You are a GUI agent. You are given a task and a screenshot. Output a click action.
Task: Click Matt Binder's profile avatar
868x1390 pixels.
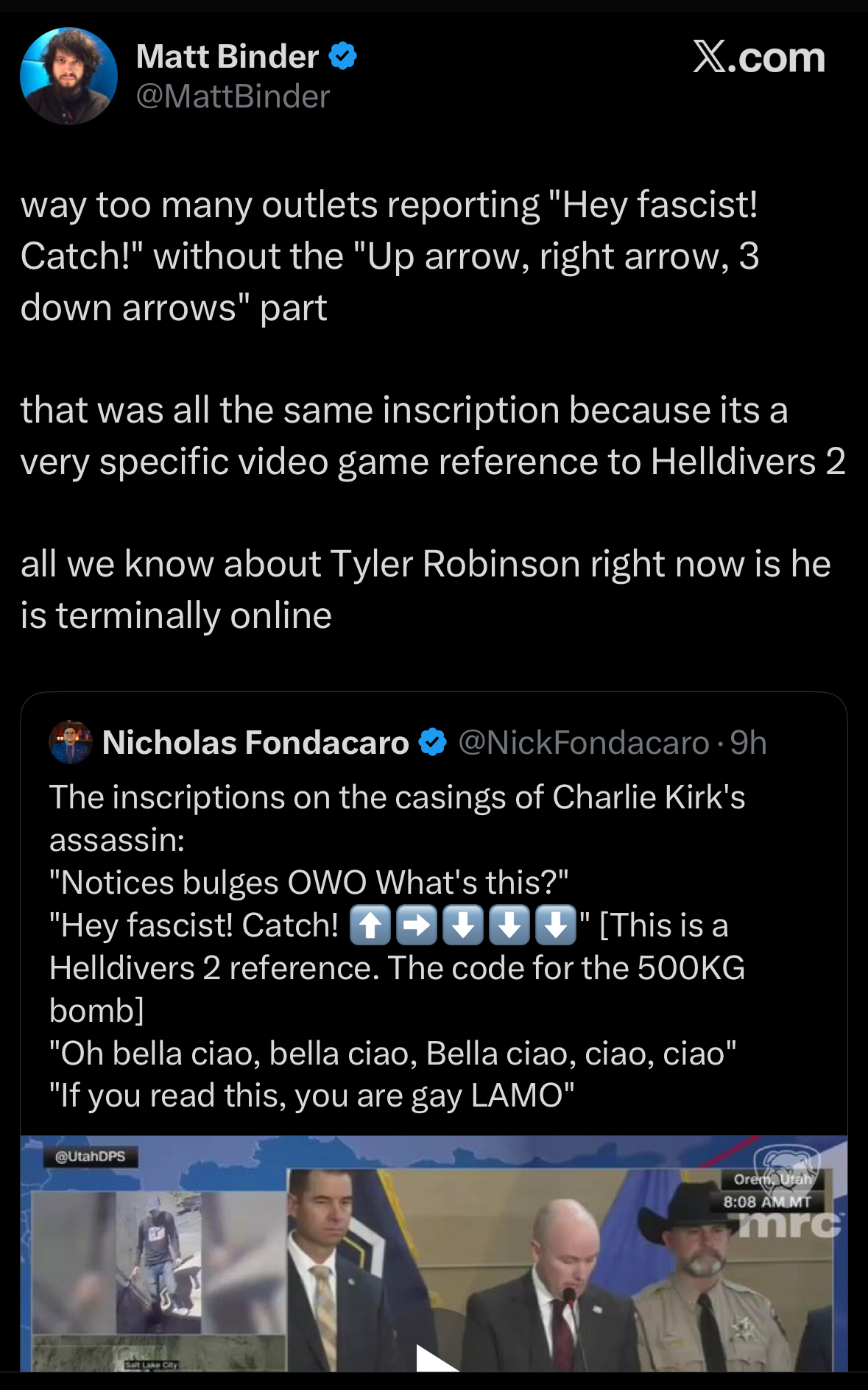[68, 76]
